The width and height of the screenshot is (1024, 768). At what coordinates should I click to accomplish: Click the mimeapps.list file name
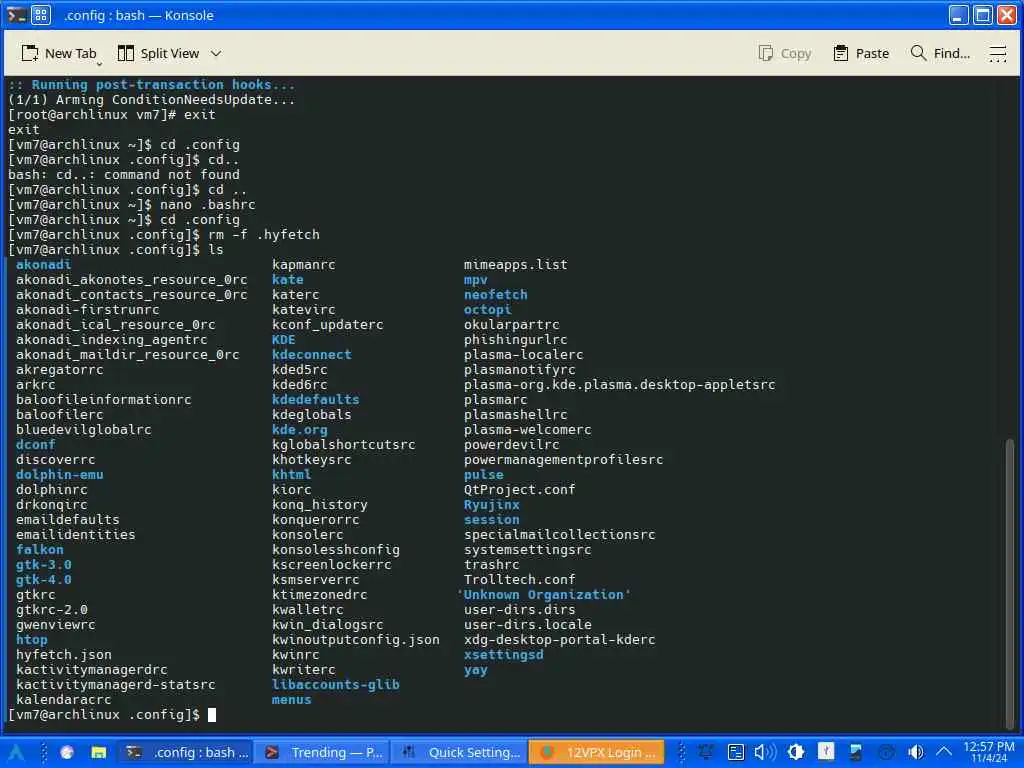click(515, 264)
